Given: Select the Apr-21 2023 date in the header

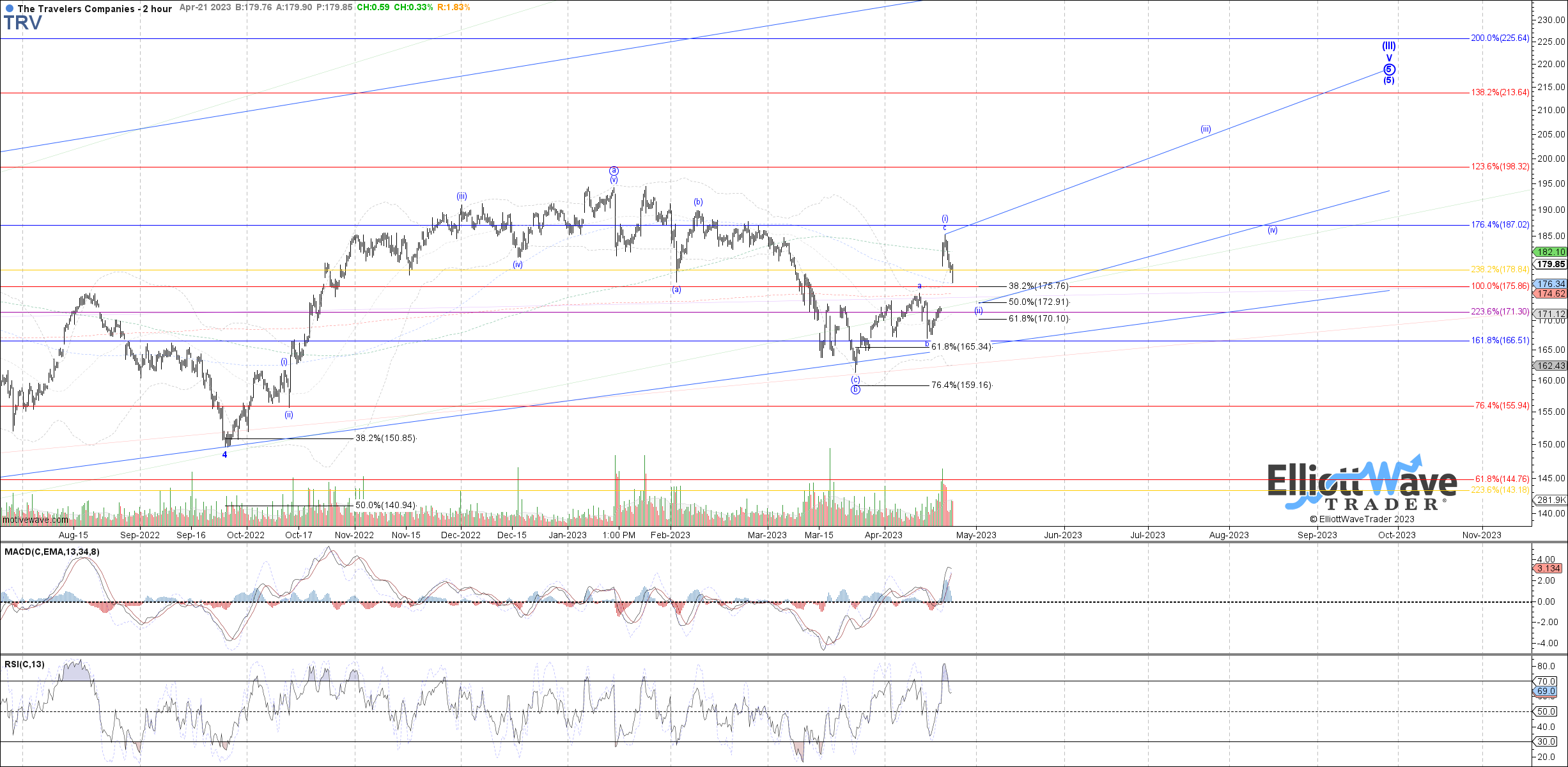Looking at the screenshot, I should (x=205, y=8).
